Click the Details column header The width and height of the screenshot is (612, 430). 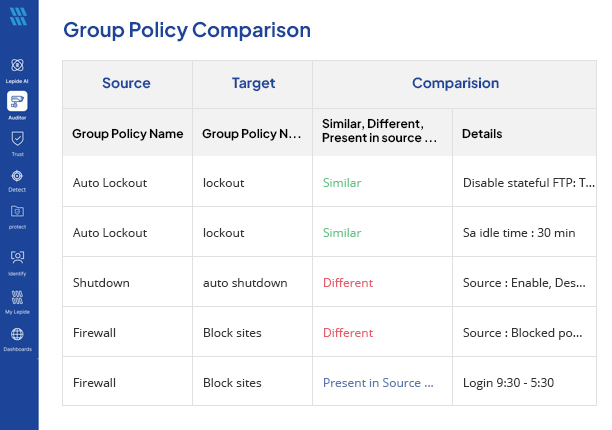click(x=482, y=133)
